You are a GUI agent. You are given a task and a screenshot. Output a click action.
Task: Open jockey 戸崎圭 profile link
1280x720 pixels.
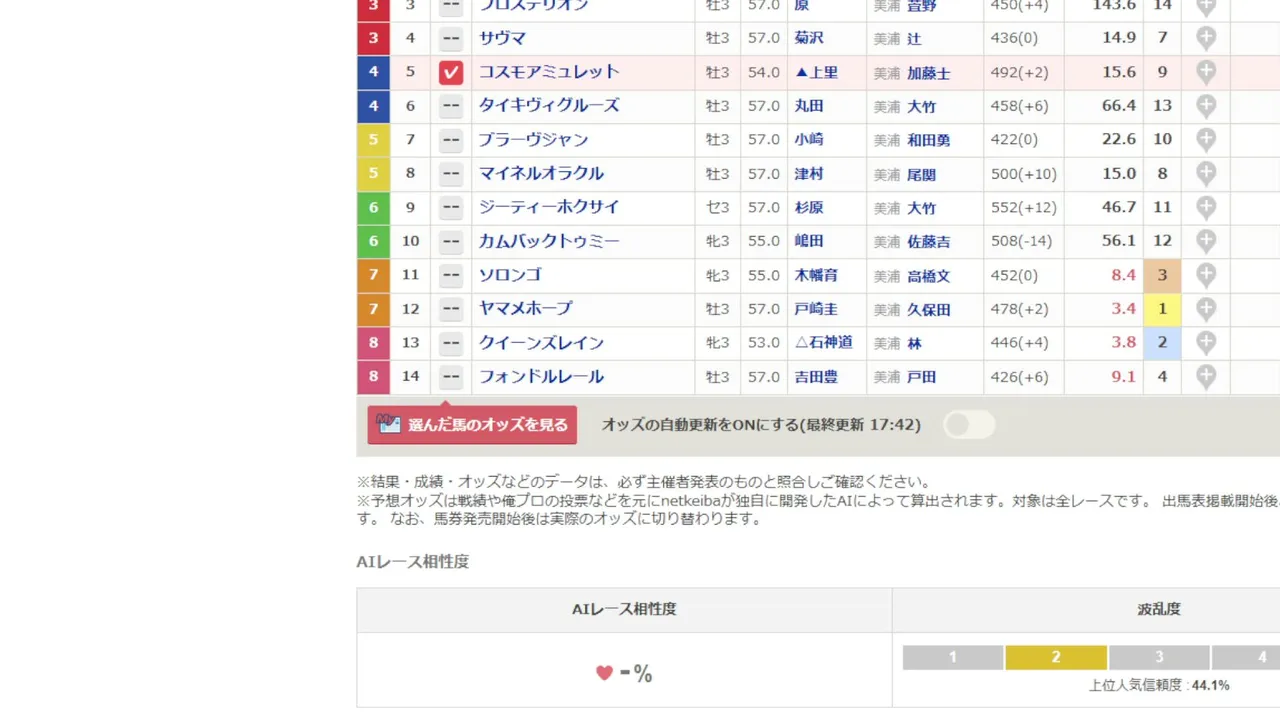816,309
